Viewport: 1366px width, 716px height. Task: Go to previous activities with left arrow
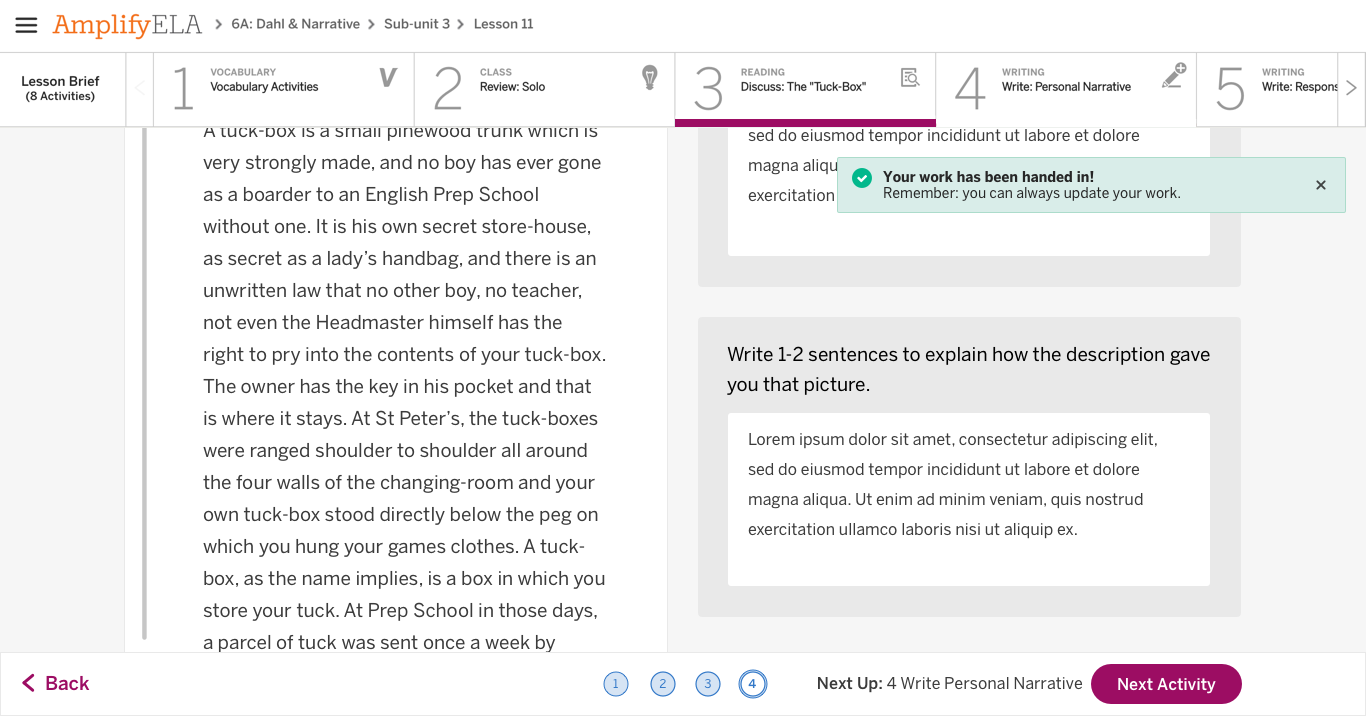coord(139,88)
